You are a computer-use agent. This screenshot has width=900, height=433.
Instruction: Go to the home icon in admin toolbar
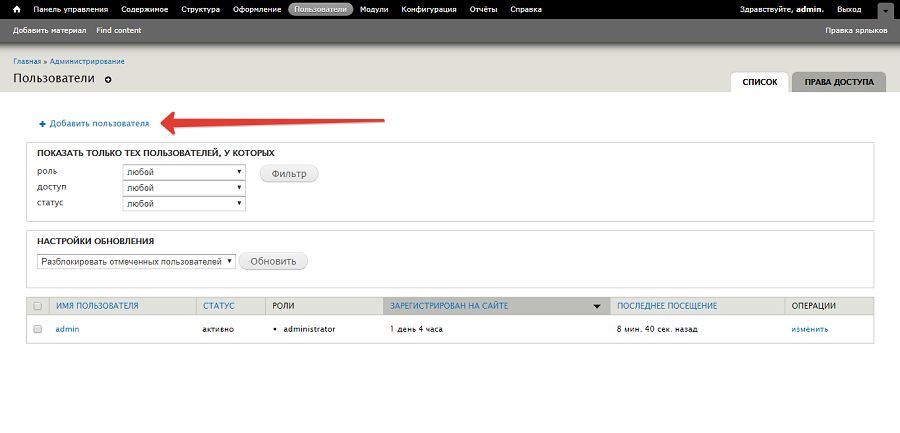(x=17, y=10)
